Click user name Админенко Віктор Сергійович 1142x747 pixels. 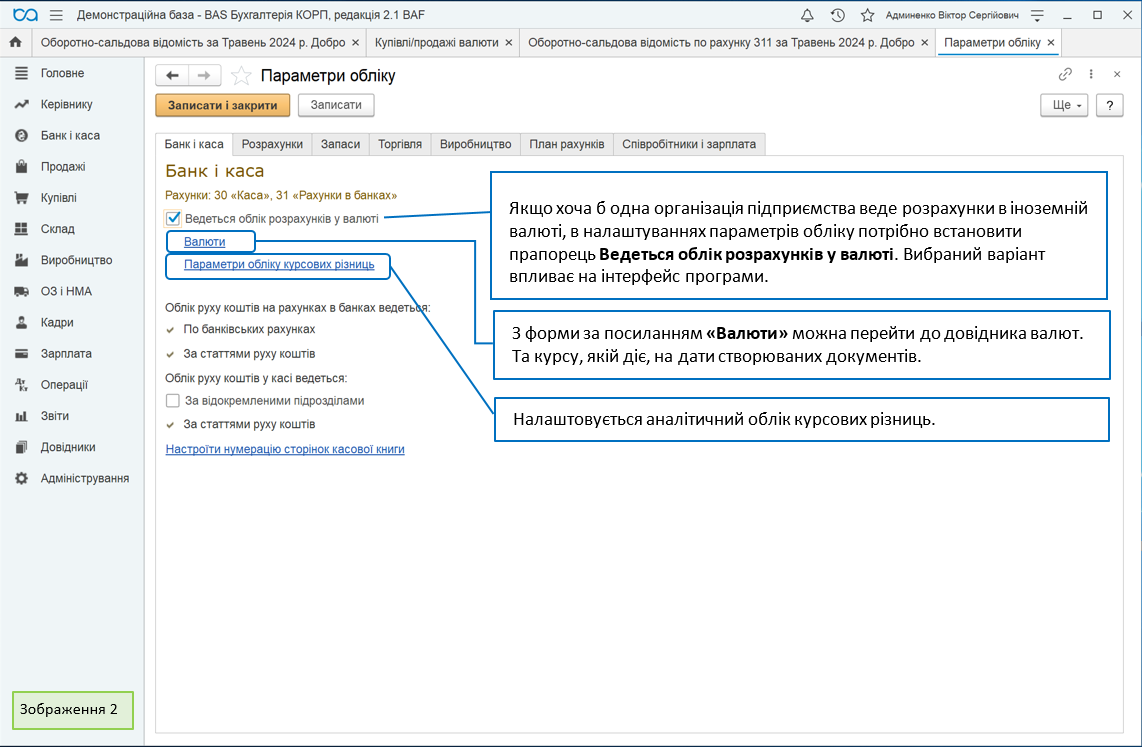point(952,15)
